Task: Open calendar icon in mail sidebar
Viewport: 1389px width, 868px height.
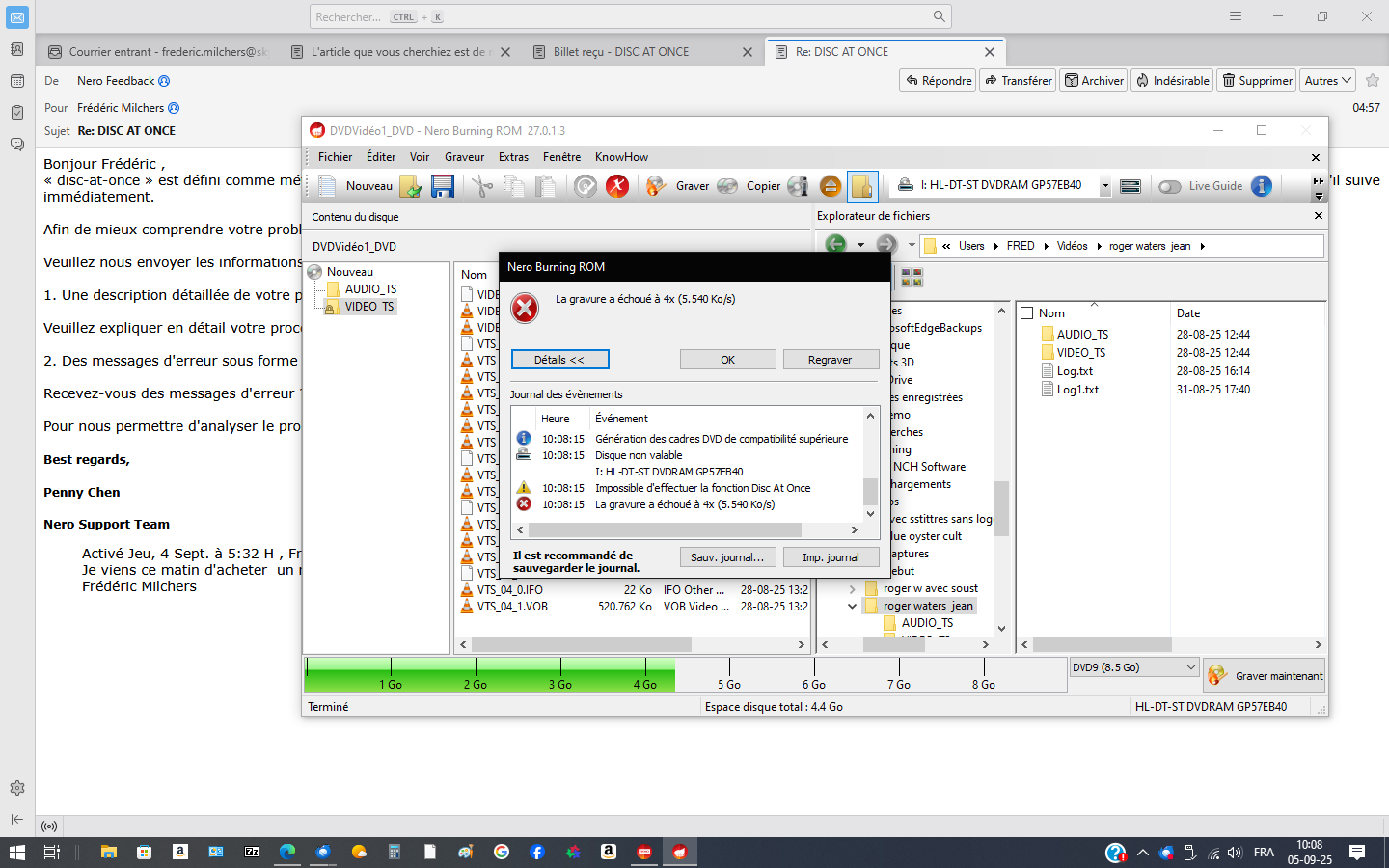Action: (x=17, y=81)
